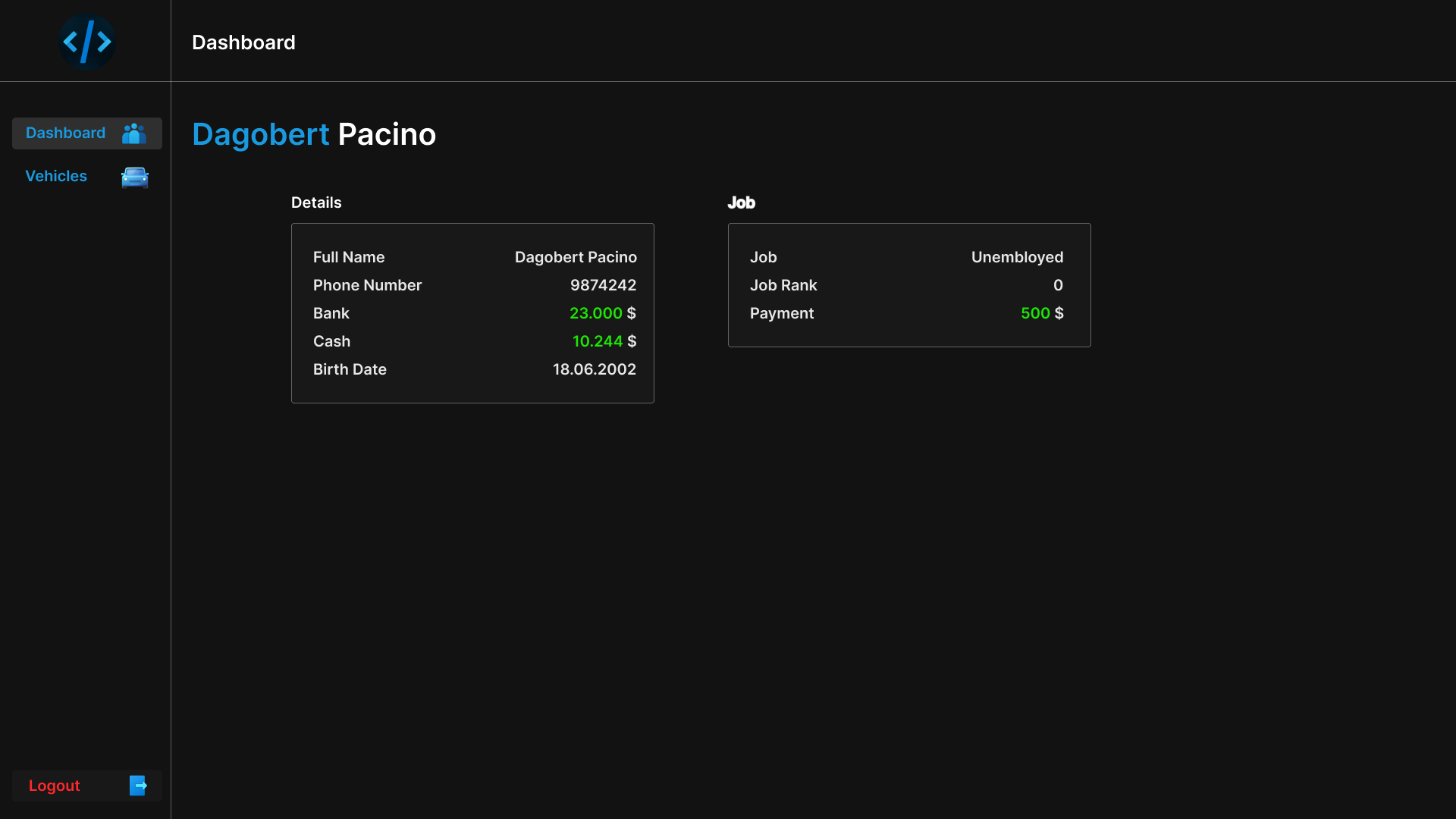Click the logout door arrow icon

click(x=138, y=786)
